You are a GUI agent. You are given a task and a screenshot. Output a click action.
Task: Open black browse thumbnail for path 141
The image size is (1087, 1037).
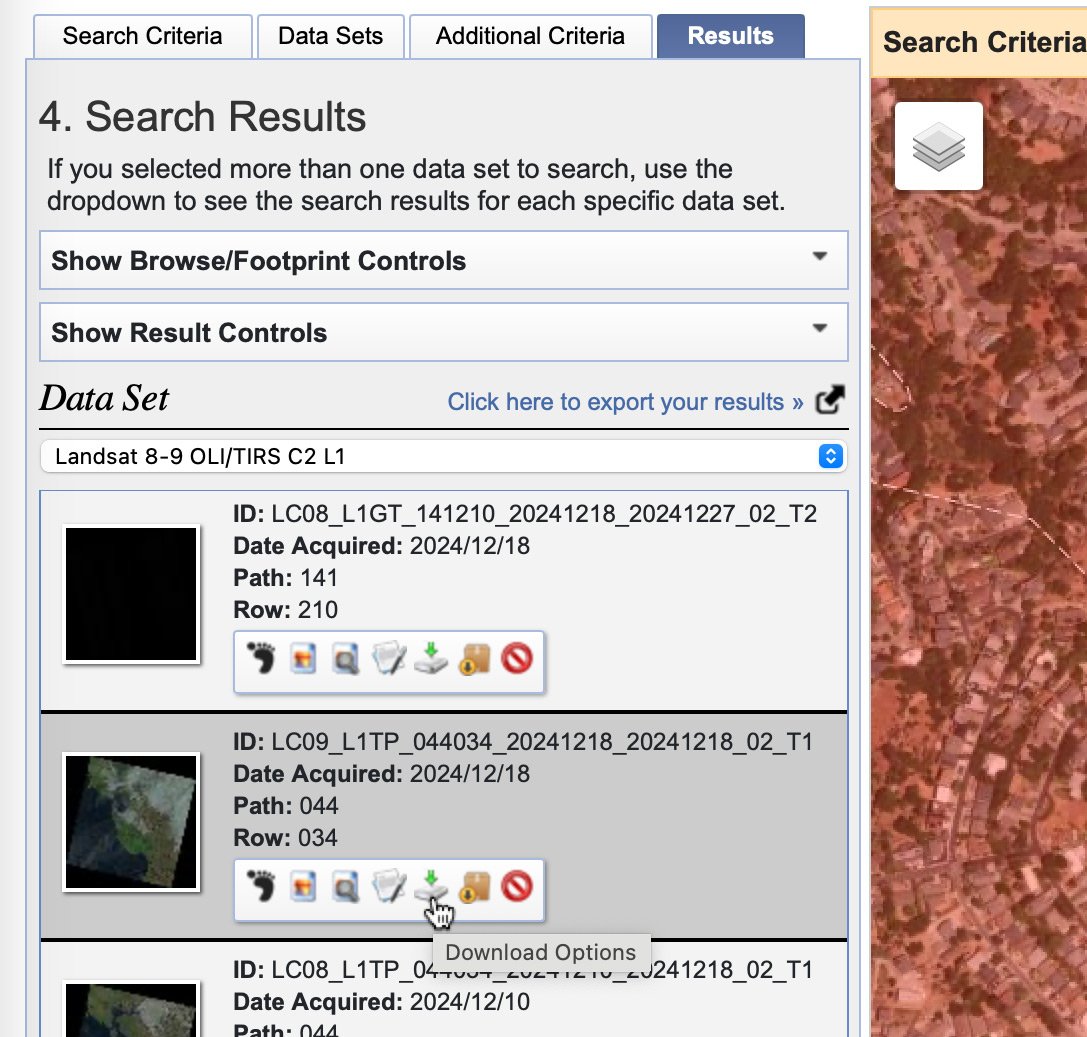[x=131, y=594]
